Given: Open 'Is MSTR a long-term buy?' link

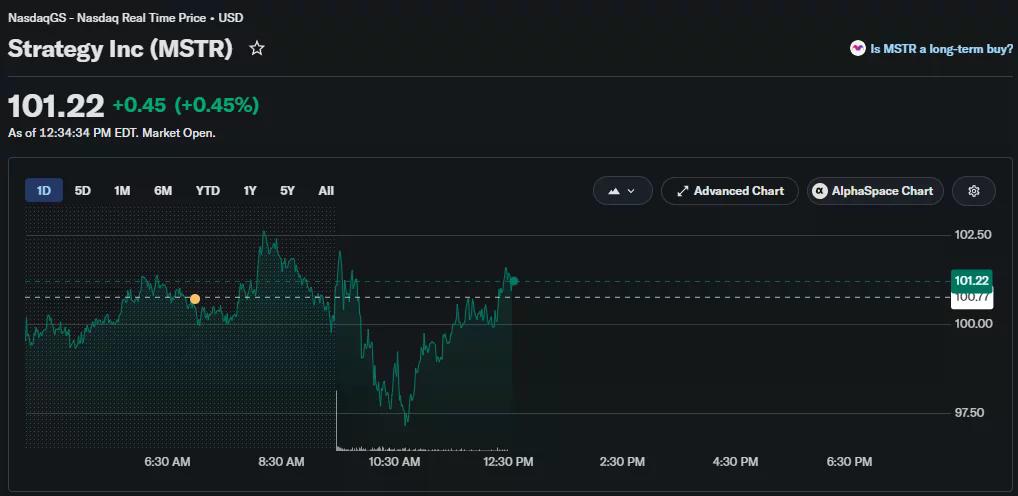Looking at the screenshot, I should tap(941, 49).
